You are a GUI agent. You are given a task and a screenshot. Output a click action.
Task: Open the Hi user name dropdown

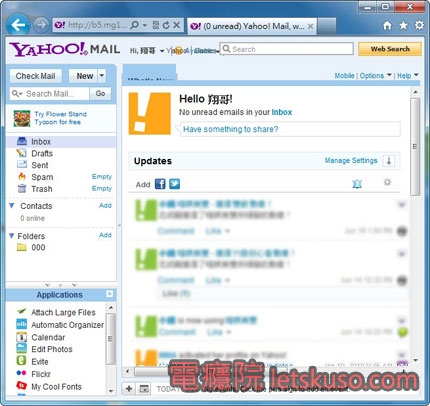click(x=162, y=51)
